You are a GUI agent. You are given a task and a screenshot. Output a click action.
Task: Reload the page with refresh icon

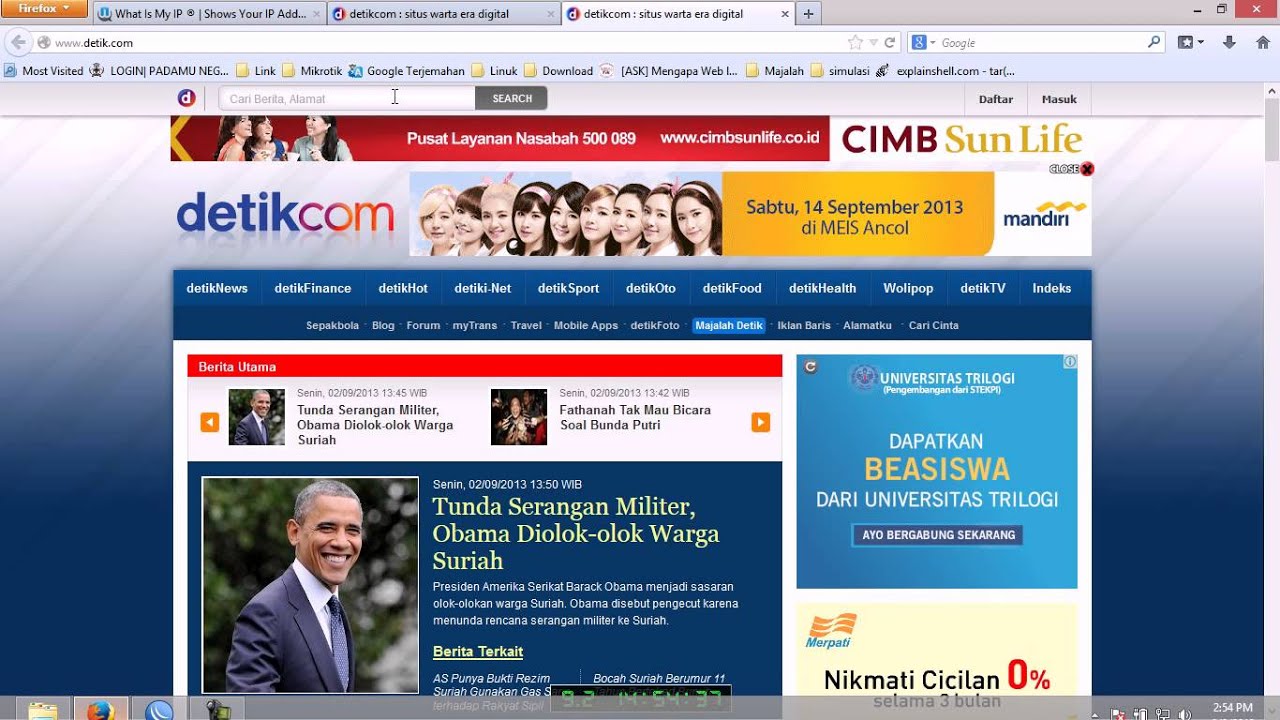pyautogui.click(x=889, y=43)
